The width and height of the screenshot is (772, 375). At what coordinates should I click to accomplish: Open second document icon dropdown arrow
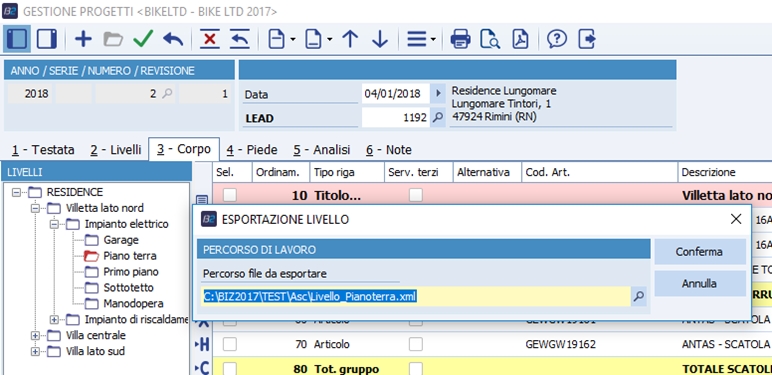329,39
